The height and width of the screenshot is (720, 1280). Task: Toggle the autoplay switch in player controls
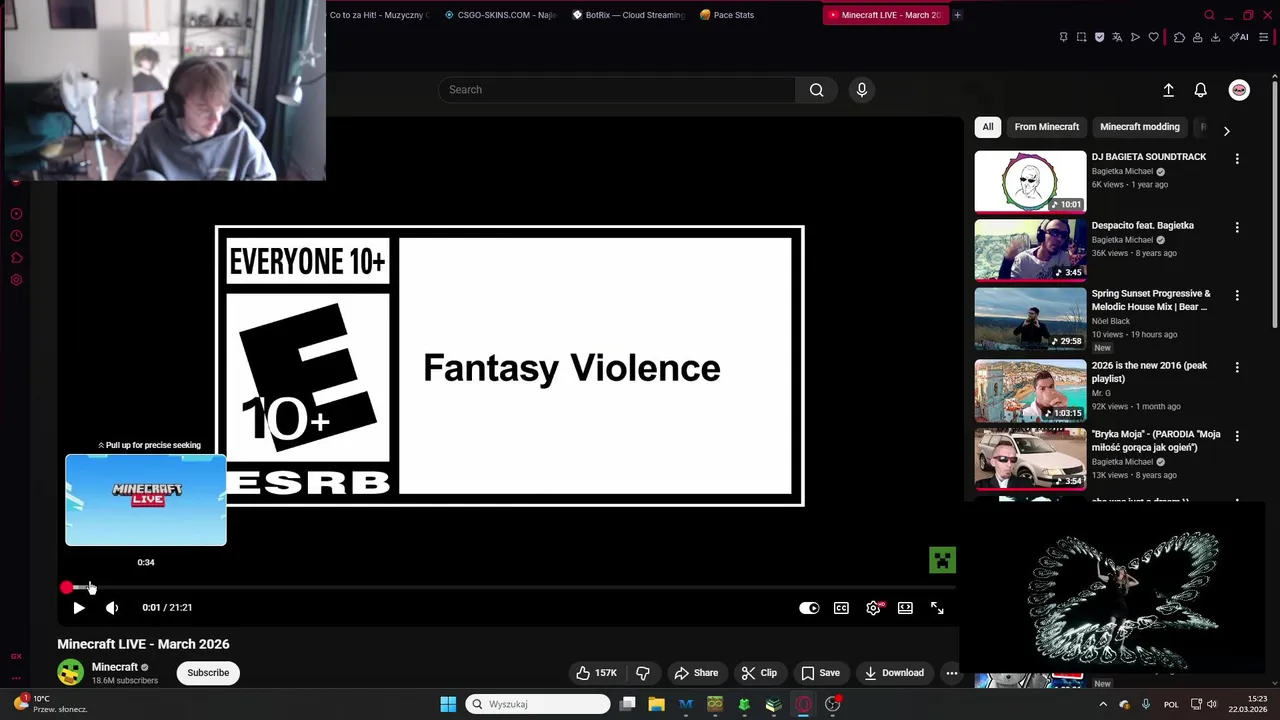pos(809,608)
